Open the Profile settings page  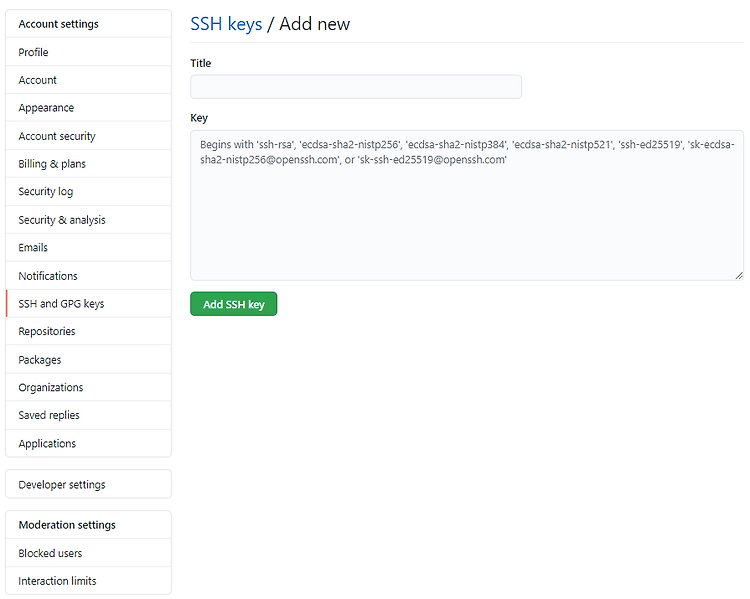[x=88, y=52]
